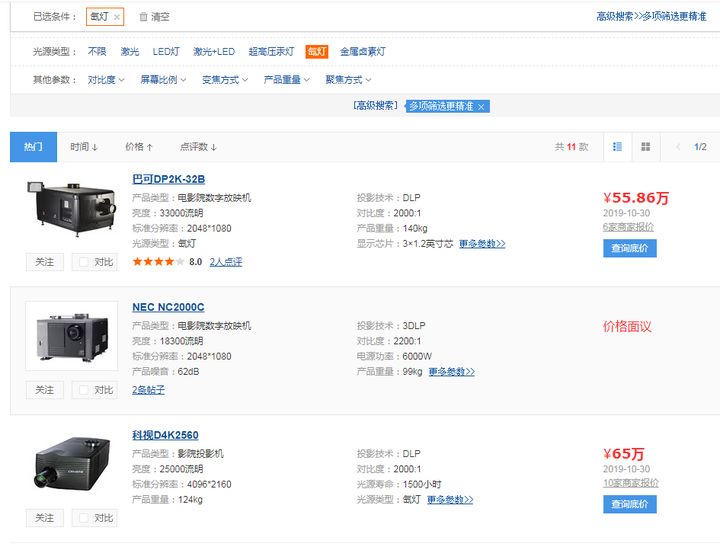Viewport: 720px width, 550px height.
Task: Open 6家商家报价 link
Action: click(x=628, y=227)
